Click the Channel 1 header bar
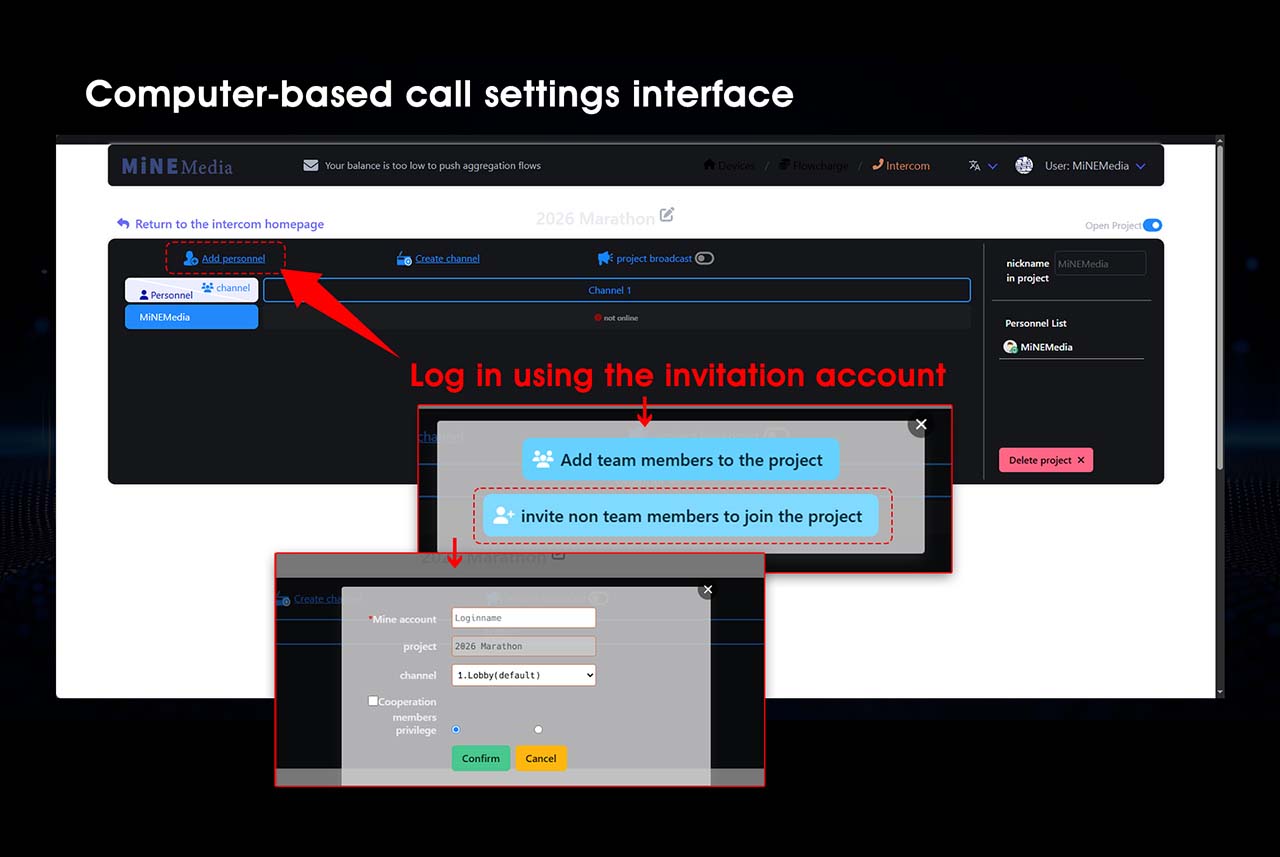 (616, 290)
